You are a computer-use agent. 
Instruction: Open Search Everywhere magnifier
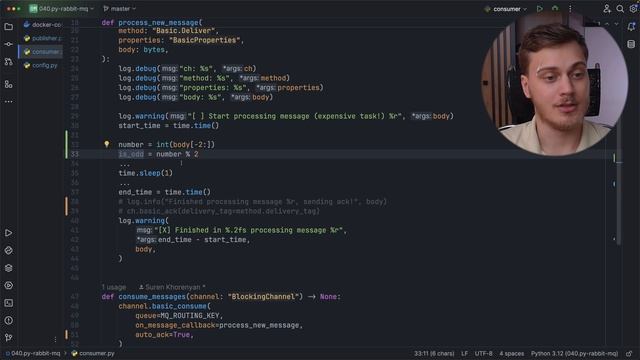click(620, 9)
